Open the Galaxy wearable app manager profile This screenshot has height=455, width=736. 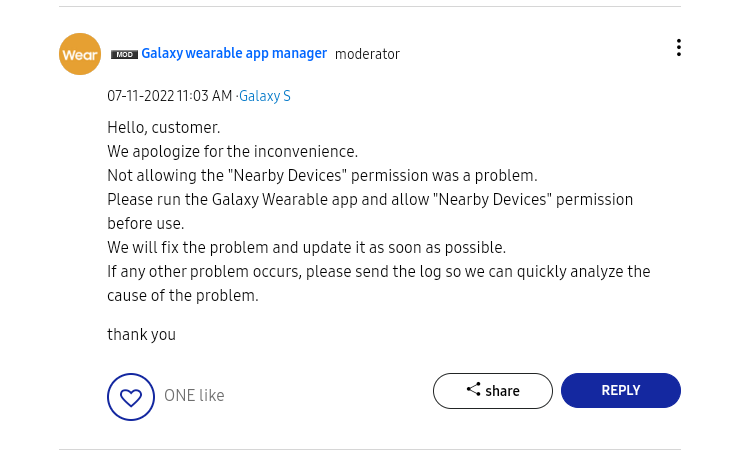click(x=234, y=53)
